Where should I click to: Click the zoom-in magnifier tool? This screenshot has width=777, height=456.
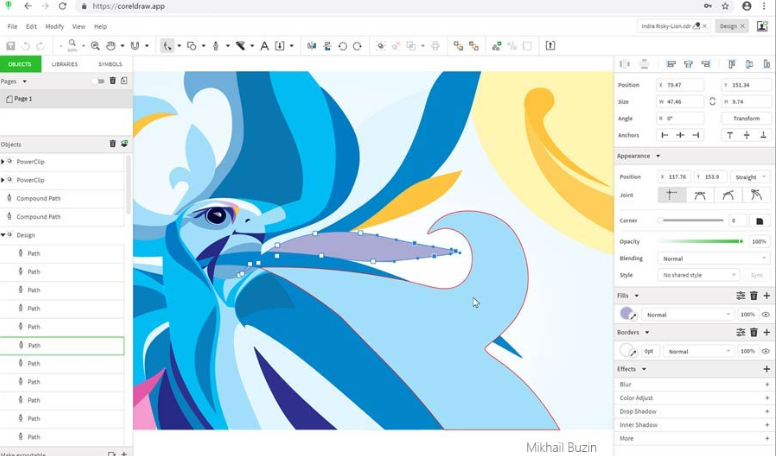[95, 46]
